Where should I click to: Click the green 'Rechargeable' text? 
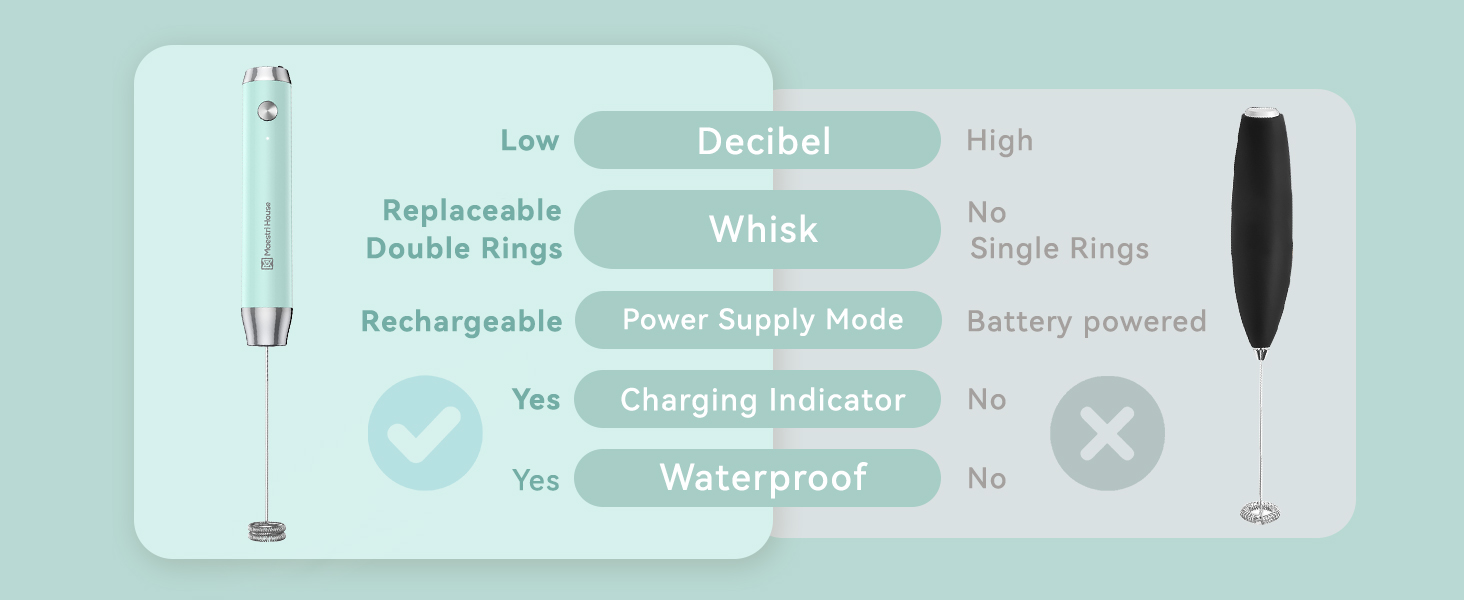461,321
